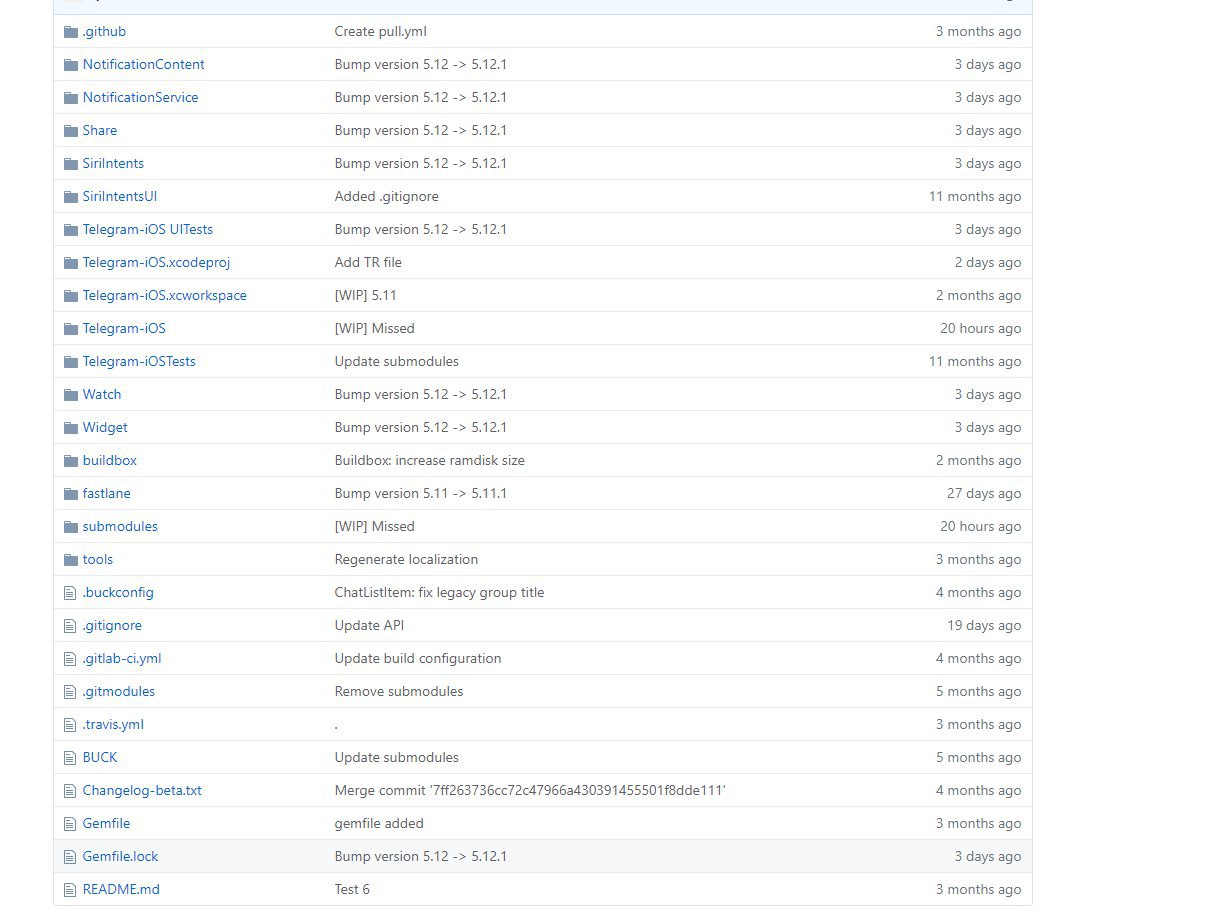Open the 'Merge commit 7ff263736cc...' message
The height and width of the screenshot is (916, 1222).
530,791
